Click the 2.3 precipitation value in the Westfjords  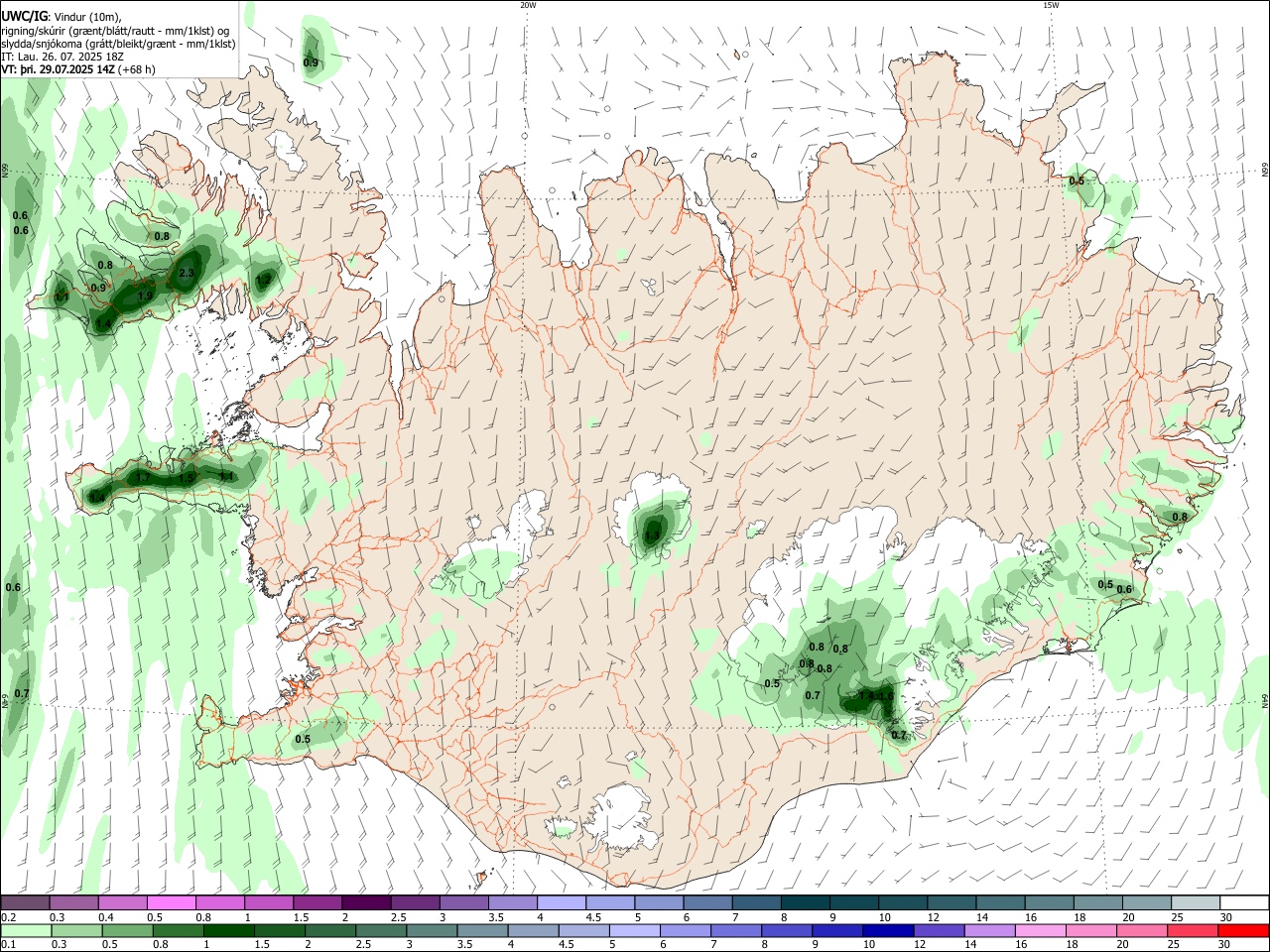tap(186, 273)
